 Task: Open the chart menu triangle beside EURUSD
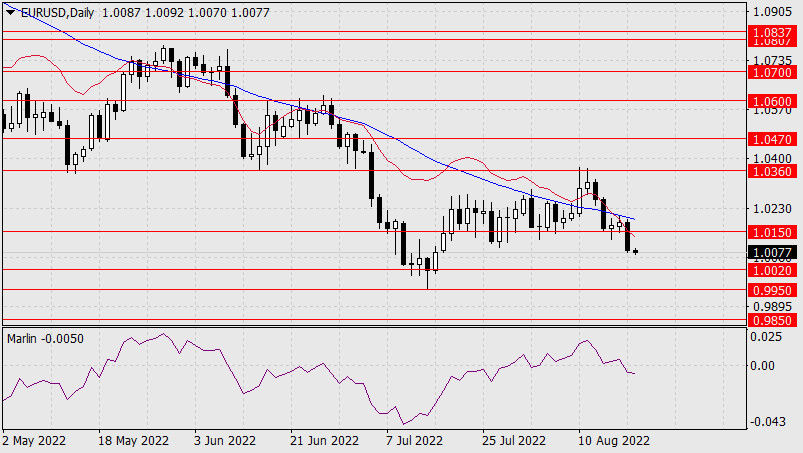(x=10, y=13)
